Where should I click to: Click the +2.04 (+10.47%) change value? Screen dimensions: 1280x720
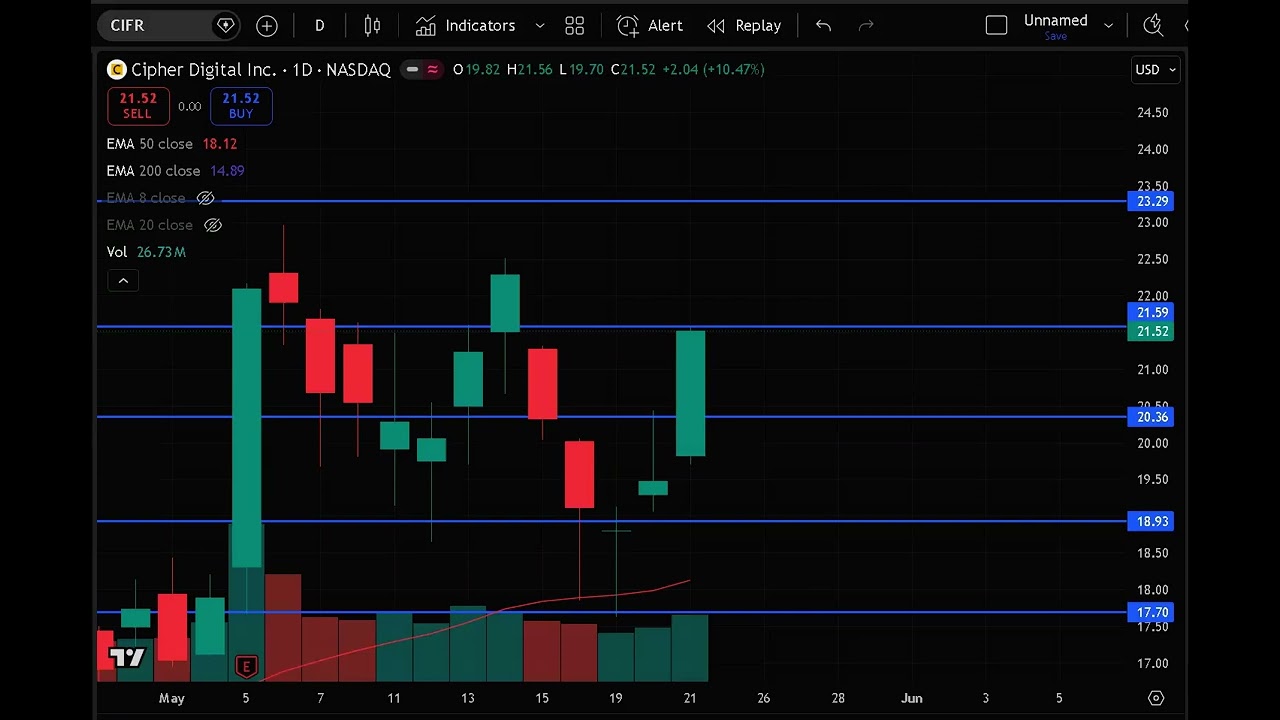coord(713,69)
